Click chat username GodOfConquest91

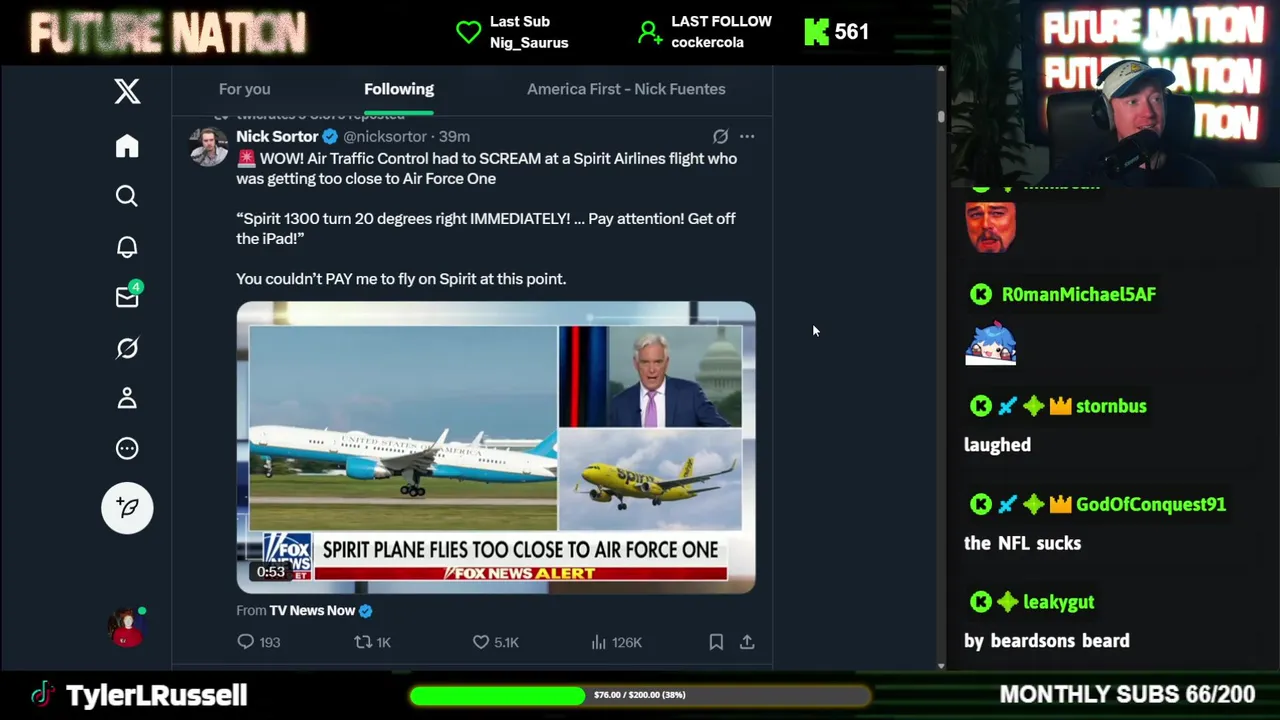tap(1151, 504)
